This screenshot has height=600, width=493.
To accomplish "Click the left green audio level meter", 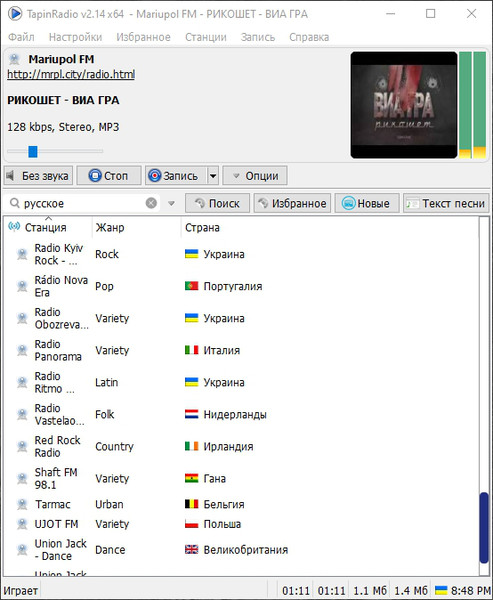I will tap(465, 105).
